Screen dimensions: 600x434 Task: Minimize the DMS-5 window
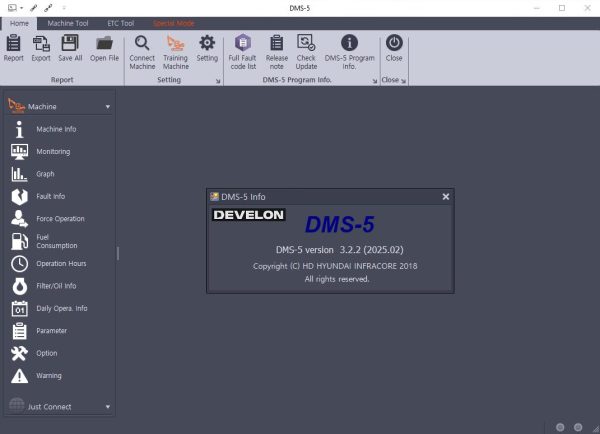pyautogui.click(x=537, y=8)
